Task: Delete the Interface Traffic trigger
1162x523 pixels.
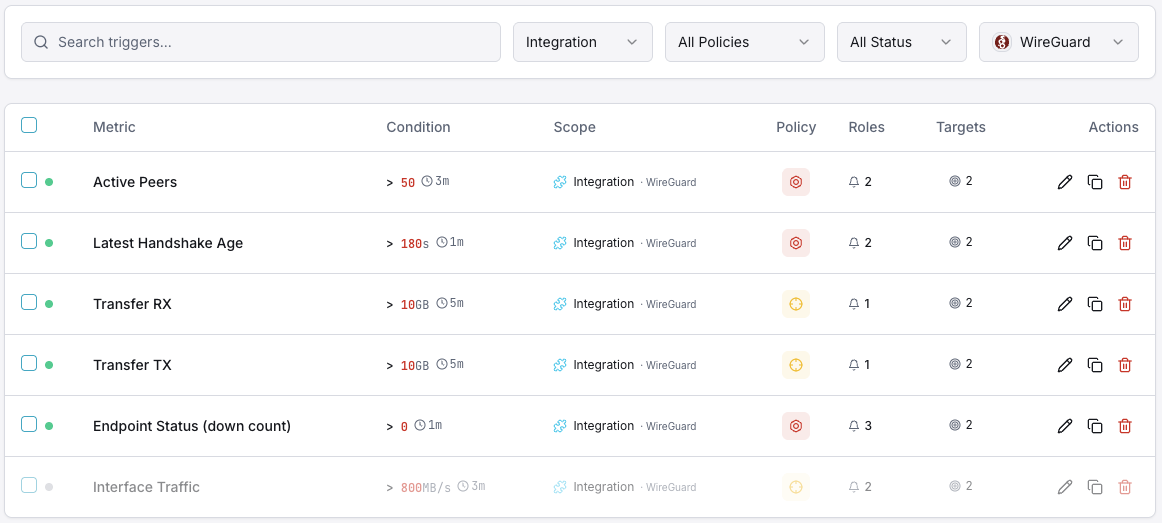Action: 1124,487
